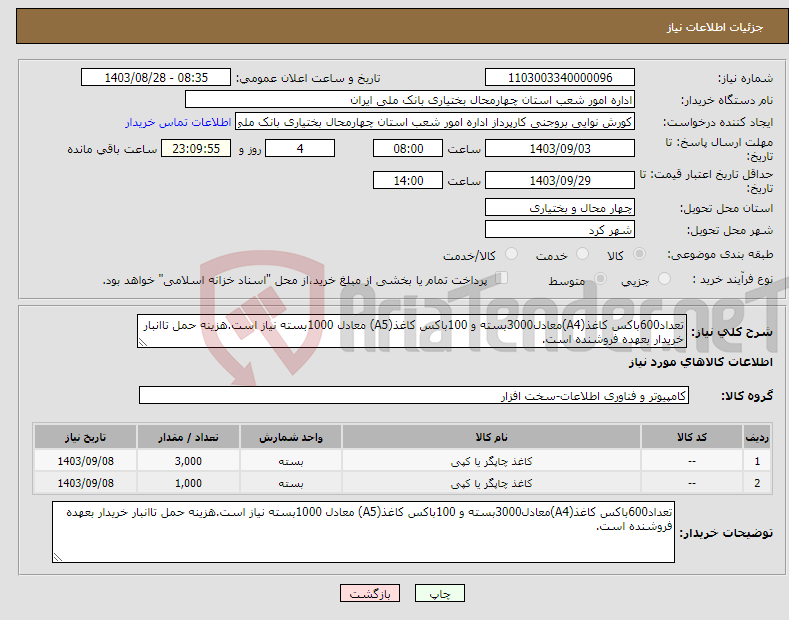Click the delivery province field چهار محال و بختیاری

click(x=560, y=207)
